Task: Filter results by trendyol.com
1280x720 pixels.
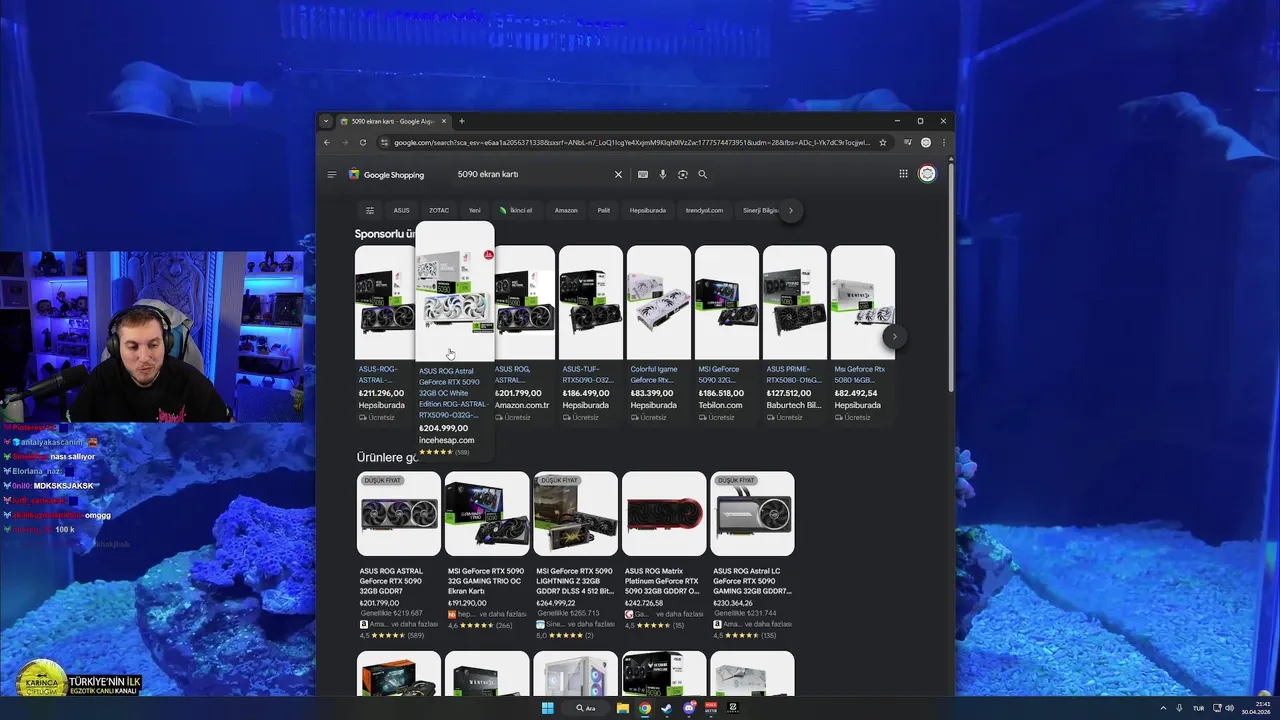Action: (x=704, y=210)
